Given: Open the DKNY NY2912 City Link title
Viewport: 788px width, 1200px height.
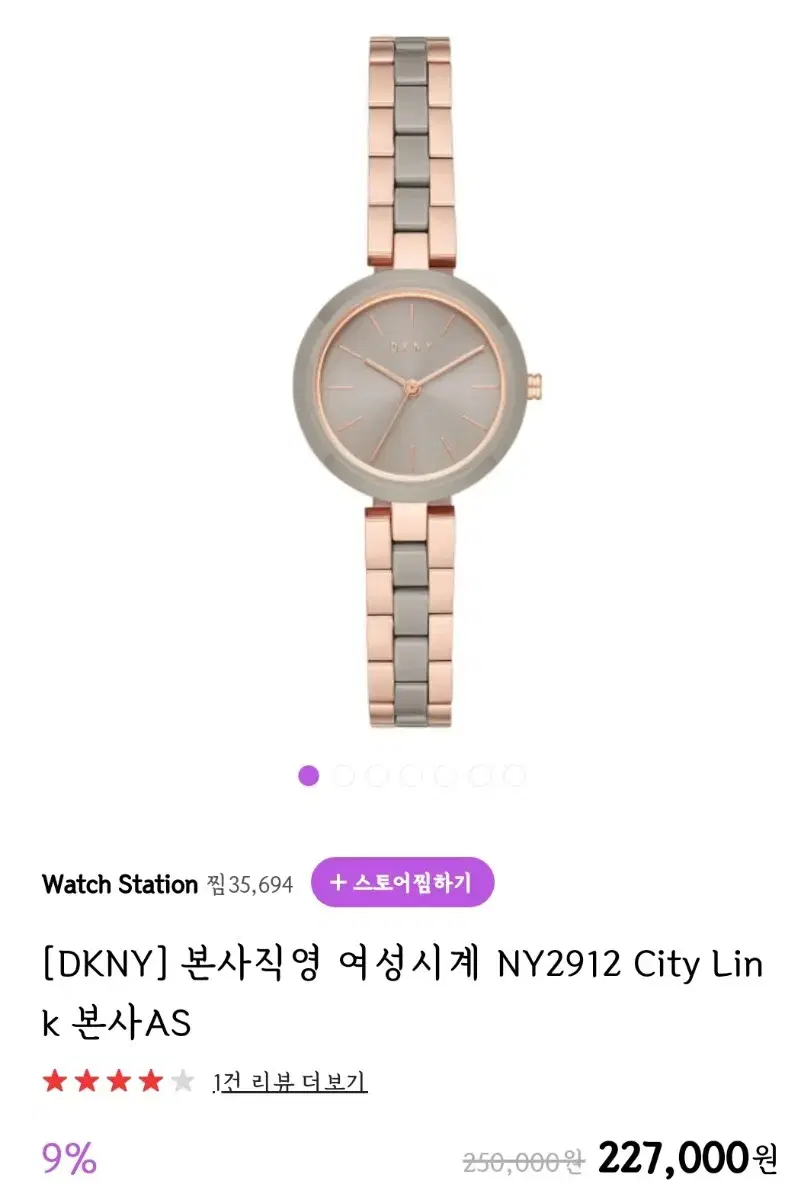Looking at the screenshot, I should pyautogui.click(x=402, y=995).
